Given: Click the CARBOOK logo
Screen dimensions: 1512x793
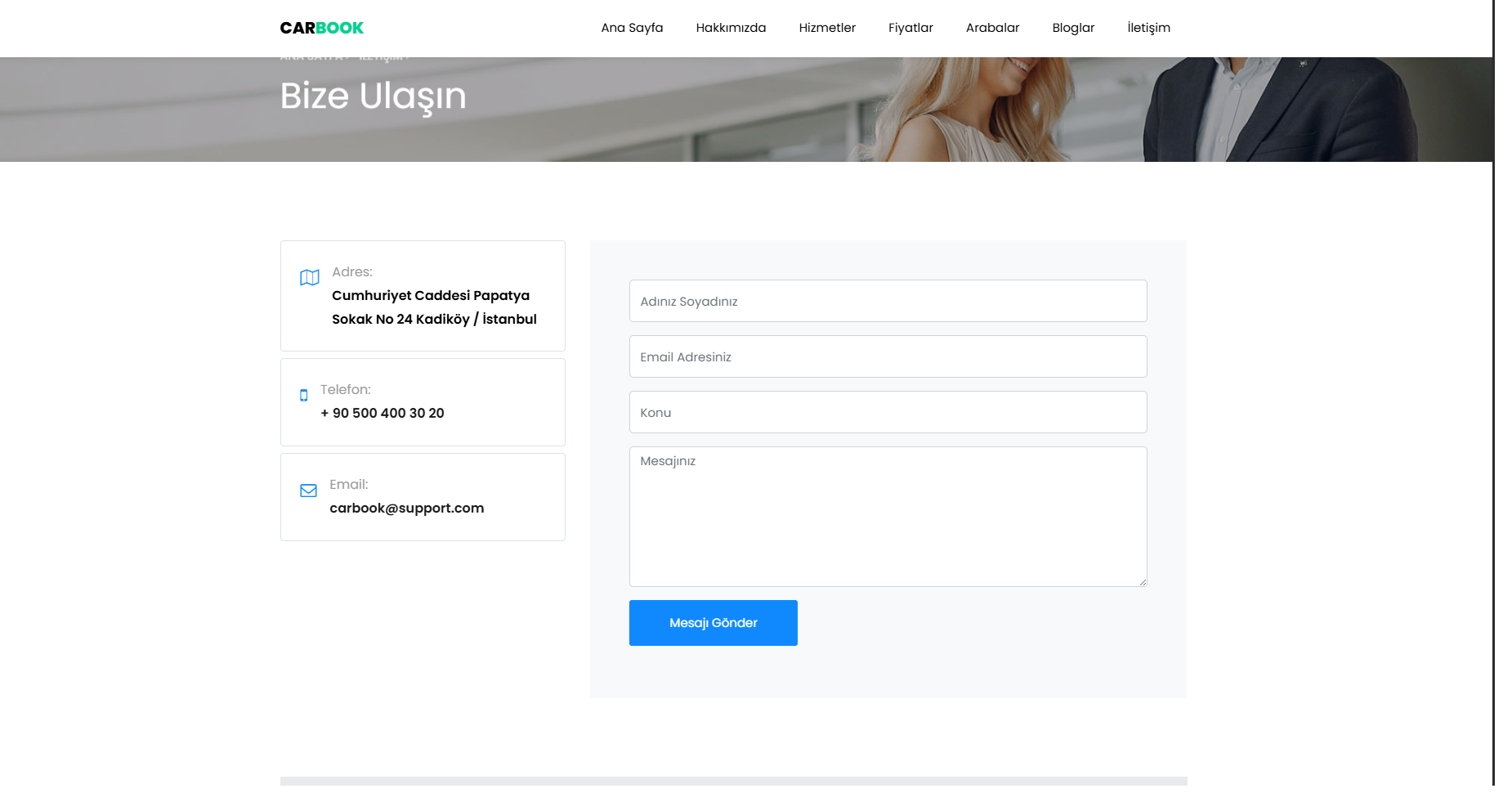Looking at the screenshot, I should click(x=321, y=27).
